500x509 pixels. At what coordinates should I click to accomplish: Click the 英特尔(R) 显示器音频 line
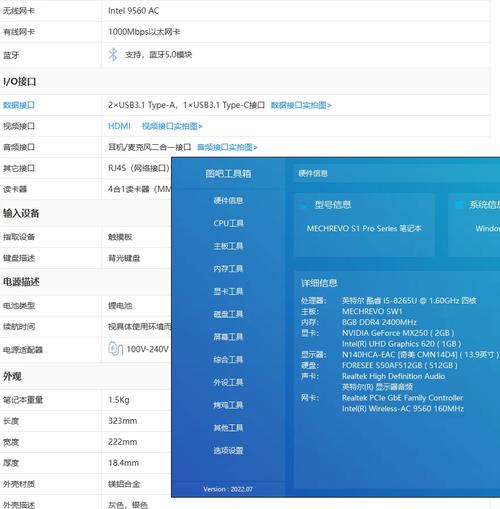377,387
